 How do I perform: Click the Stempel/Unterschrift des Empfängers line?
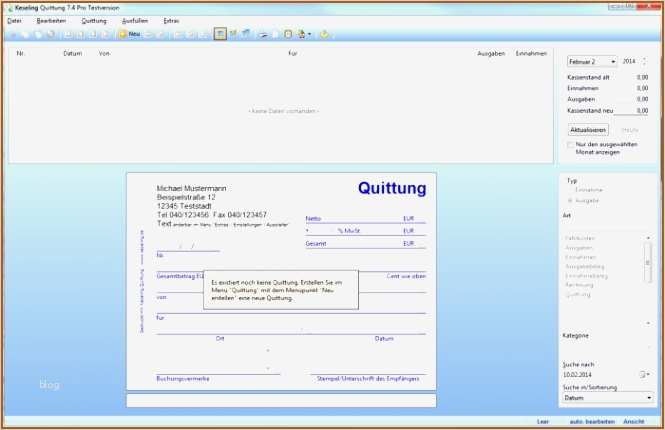point(368,375)
